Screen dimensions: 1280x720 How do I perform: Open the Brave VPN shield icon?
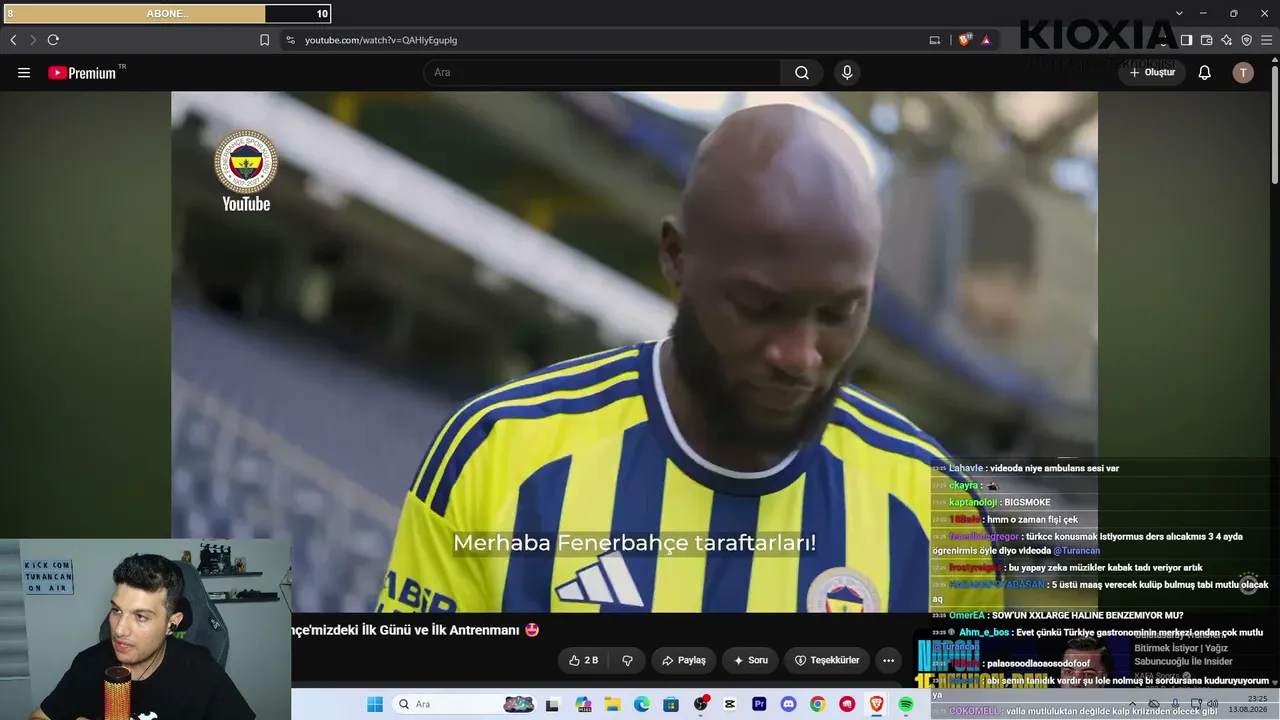[1246, 40]
